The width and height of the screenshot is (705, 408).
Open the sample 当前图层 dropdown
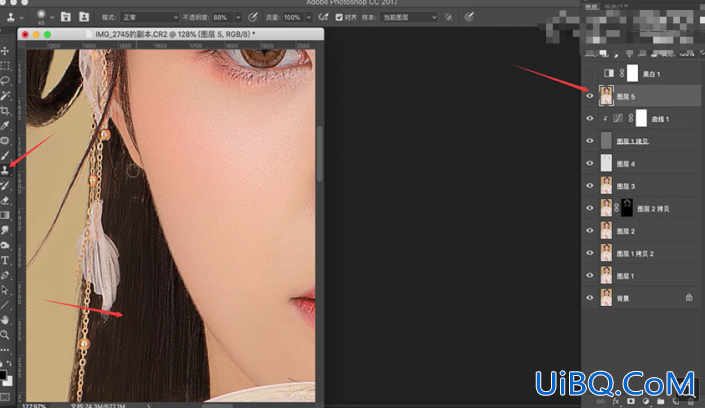(x=409, y=18)
